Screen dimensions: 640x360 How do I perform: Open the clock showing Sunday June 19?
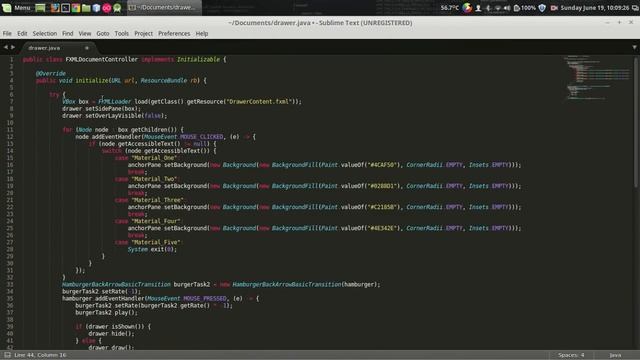[595, 8]
